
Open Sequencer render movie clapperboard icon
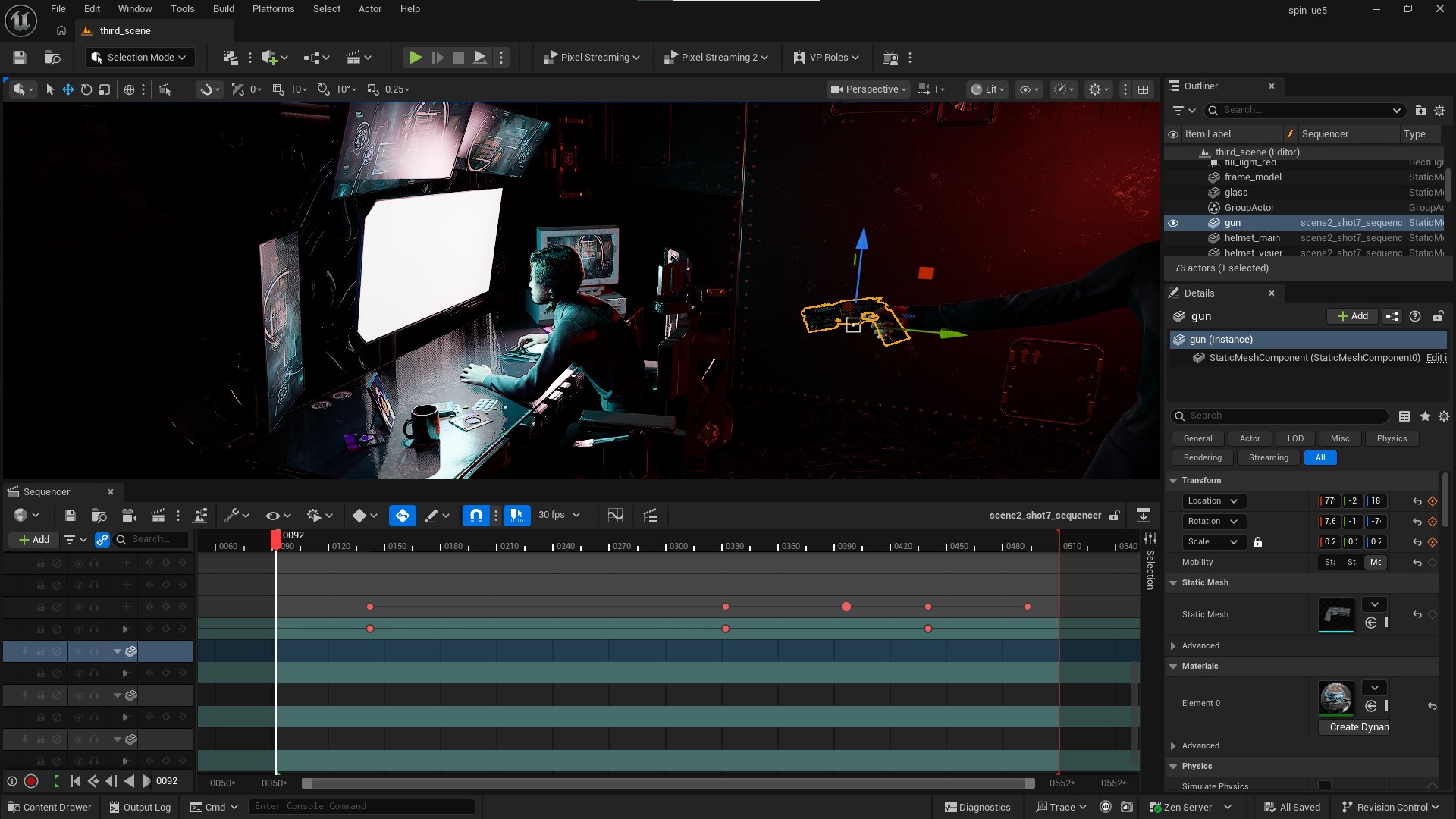(x=158, y=516)
